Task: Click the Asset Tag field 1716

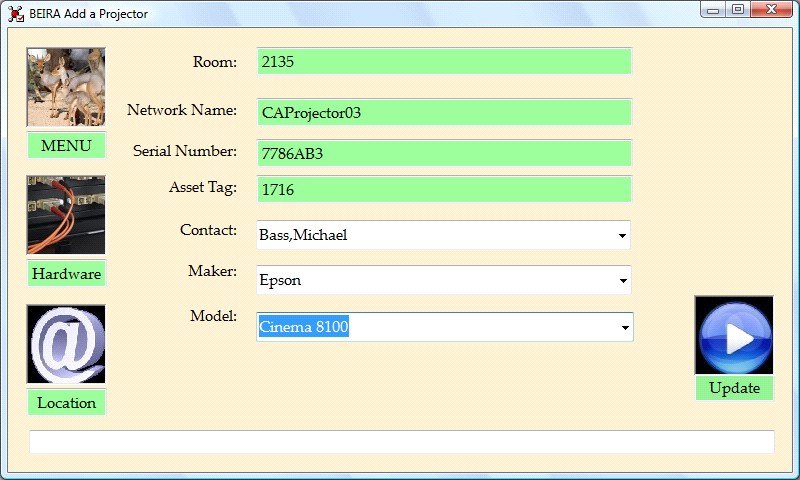Action: point(444,189)
